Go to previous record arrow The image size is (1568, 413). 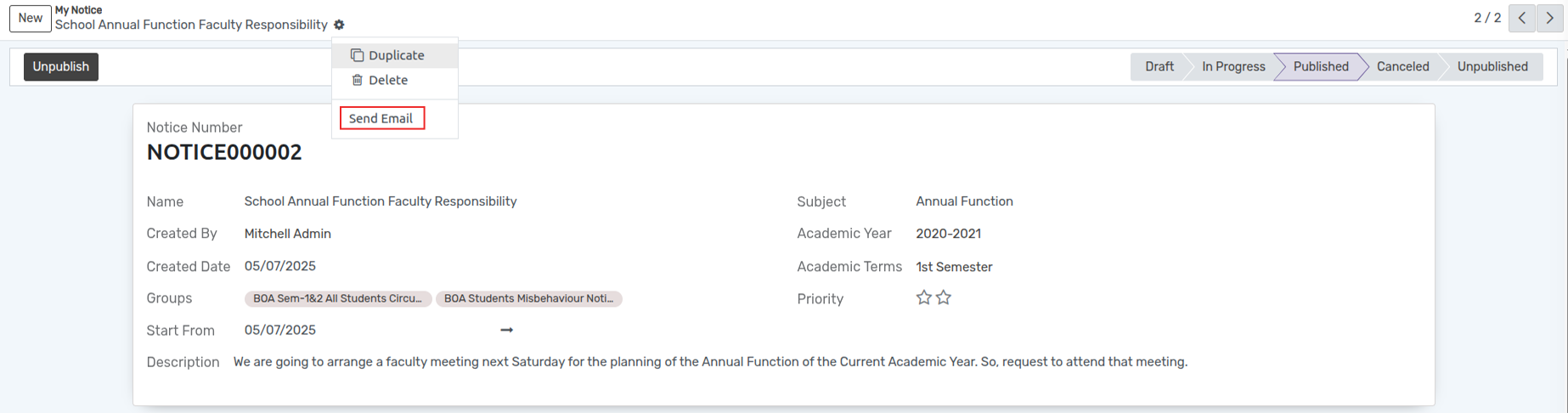pos(1522,18)
